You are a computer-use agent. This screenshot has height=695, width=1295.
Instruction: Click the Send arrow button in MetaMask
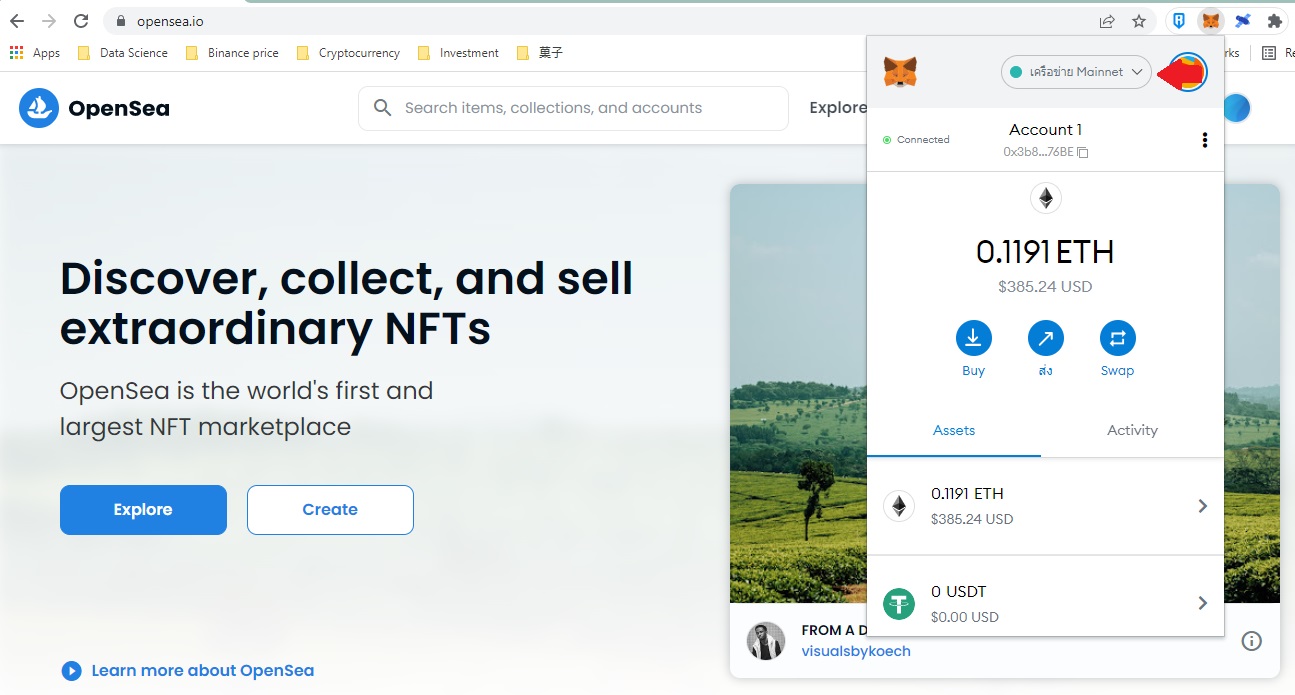[x=1045, y=339]
